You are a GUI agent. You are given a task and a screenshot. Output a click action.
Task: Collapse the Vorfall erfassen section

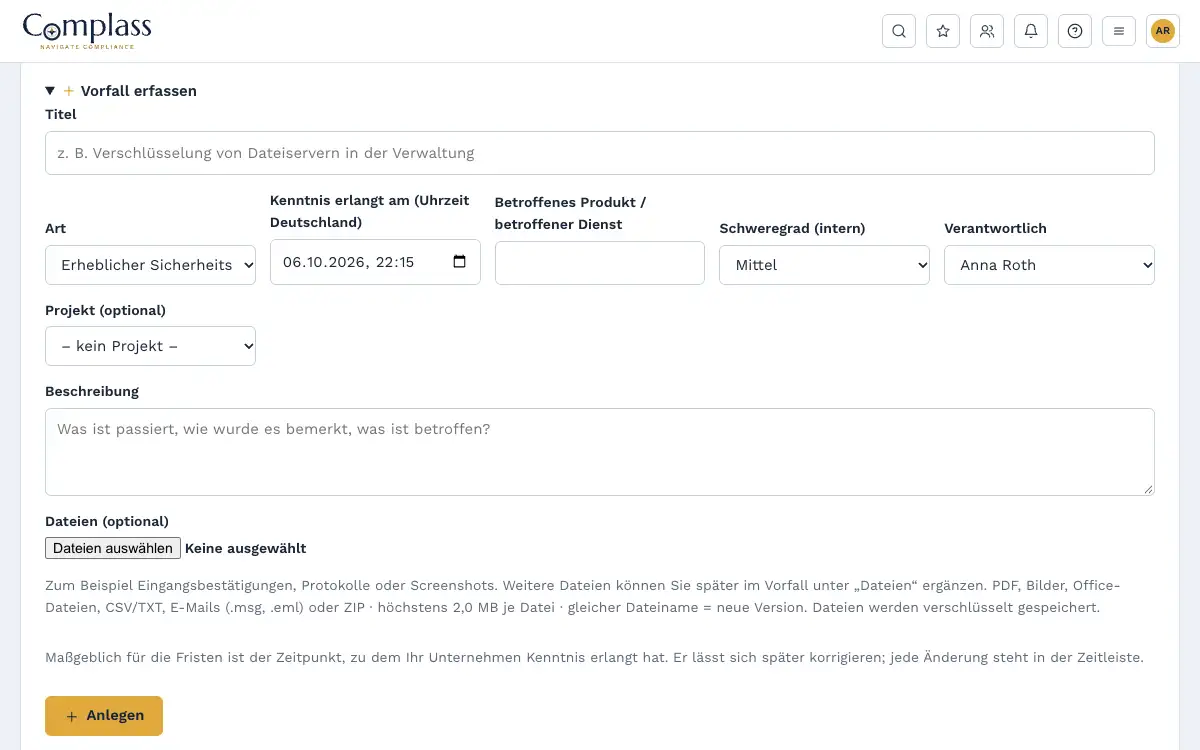point(121,91)
